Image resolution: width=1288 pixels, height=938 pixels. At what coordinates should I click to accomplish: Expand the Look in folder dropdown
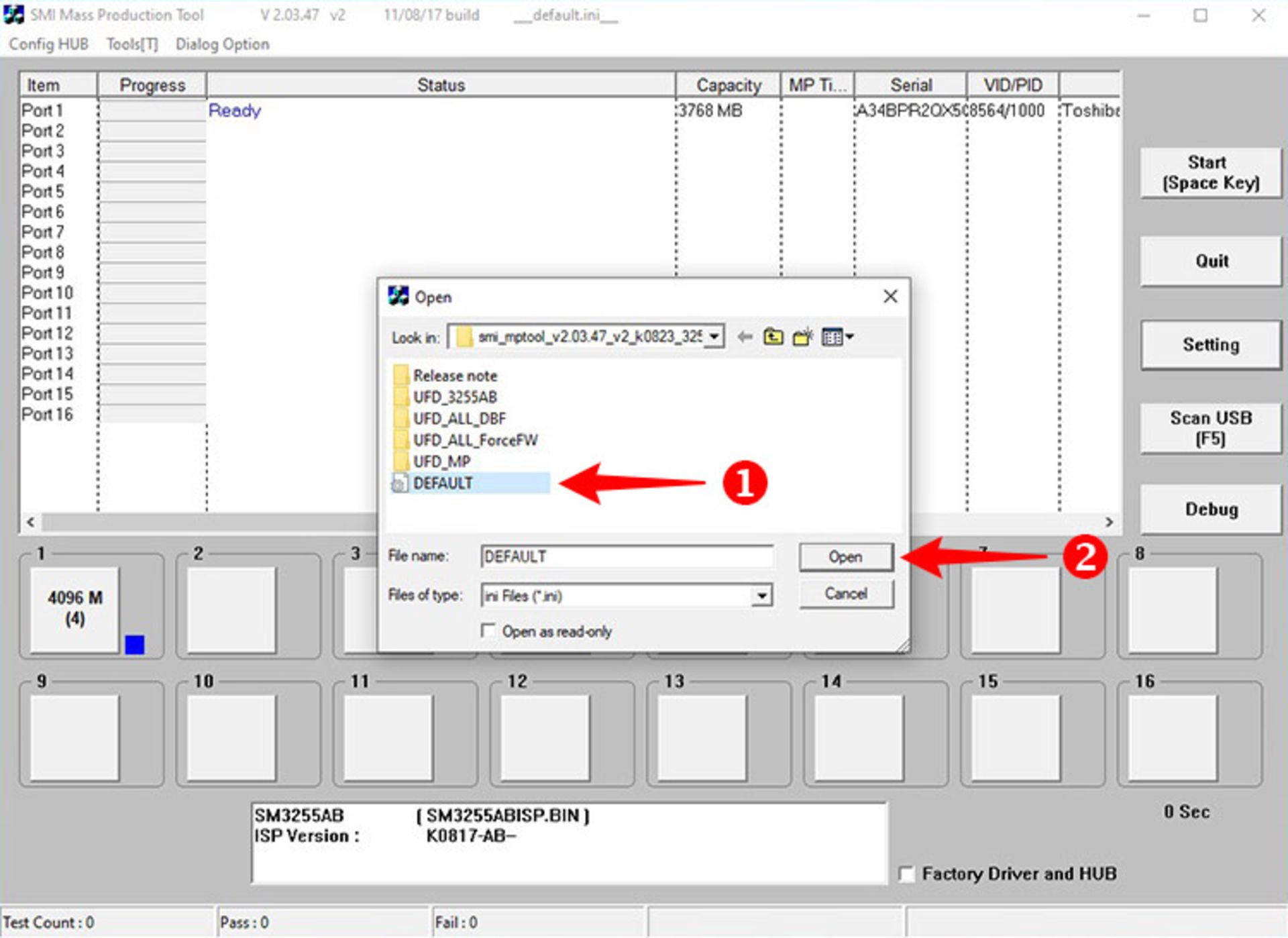715,336
